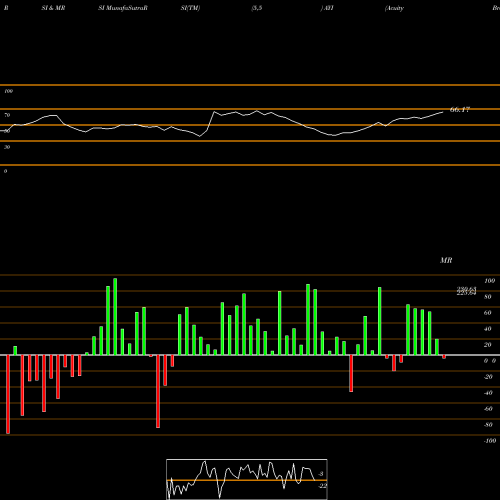
Task: Click the 'SI MunafaSutraR' header text
Action: [x=123, y=8]
